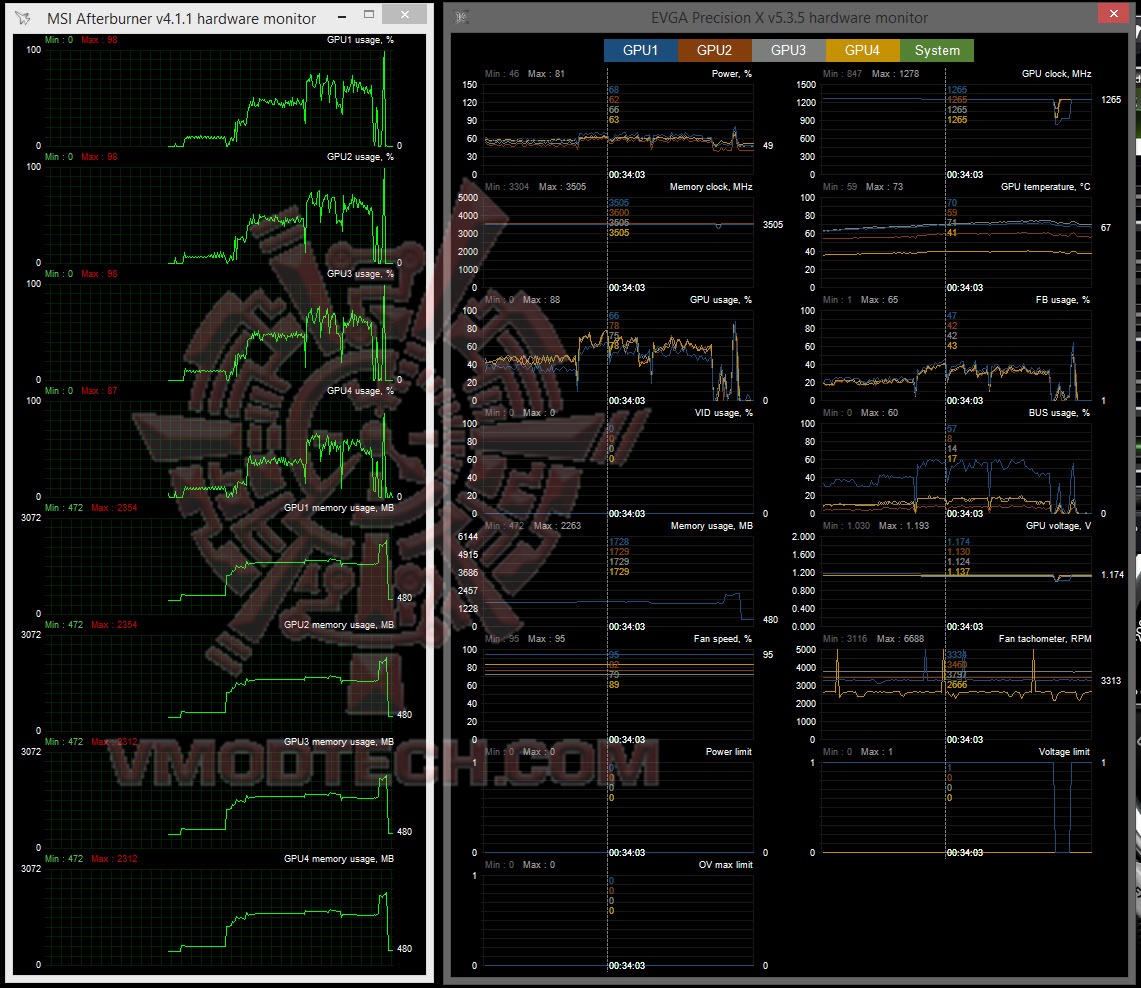Click the 'Memory clock, MHz' graph title
The image size is (1141, 988).
[711, 187]
